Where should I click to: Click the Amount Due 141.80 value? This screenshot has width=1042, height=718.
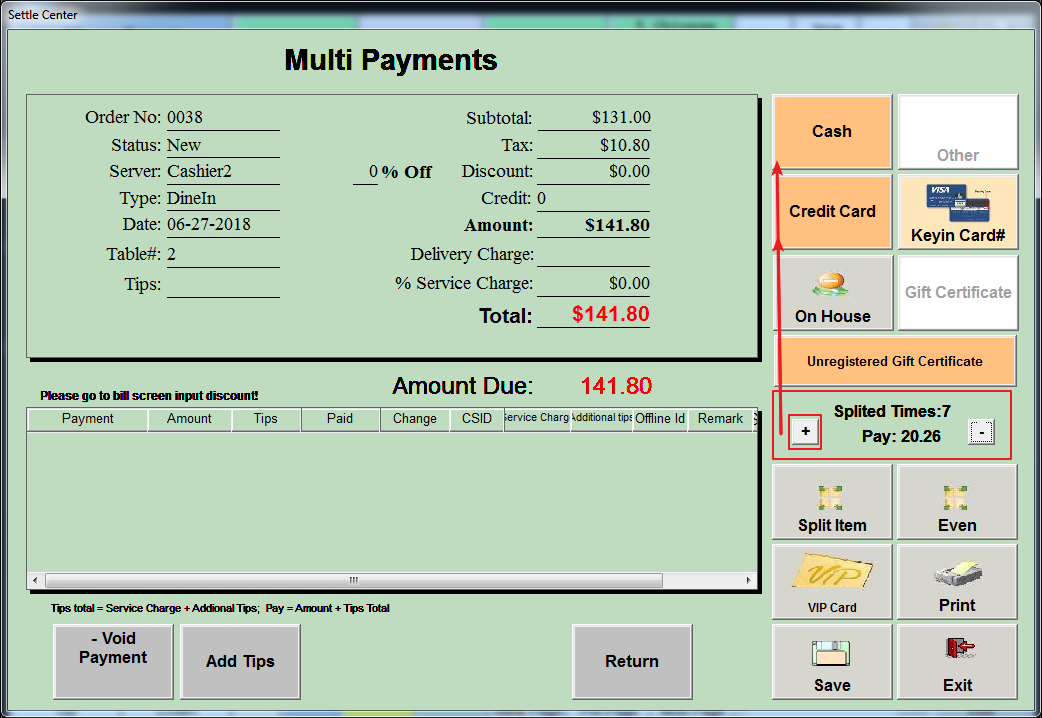click(x=617, y=386)
